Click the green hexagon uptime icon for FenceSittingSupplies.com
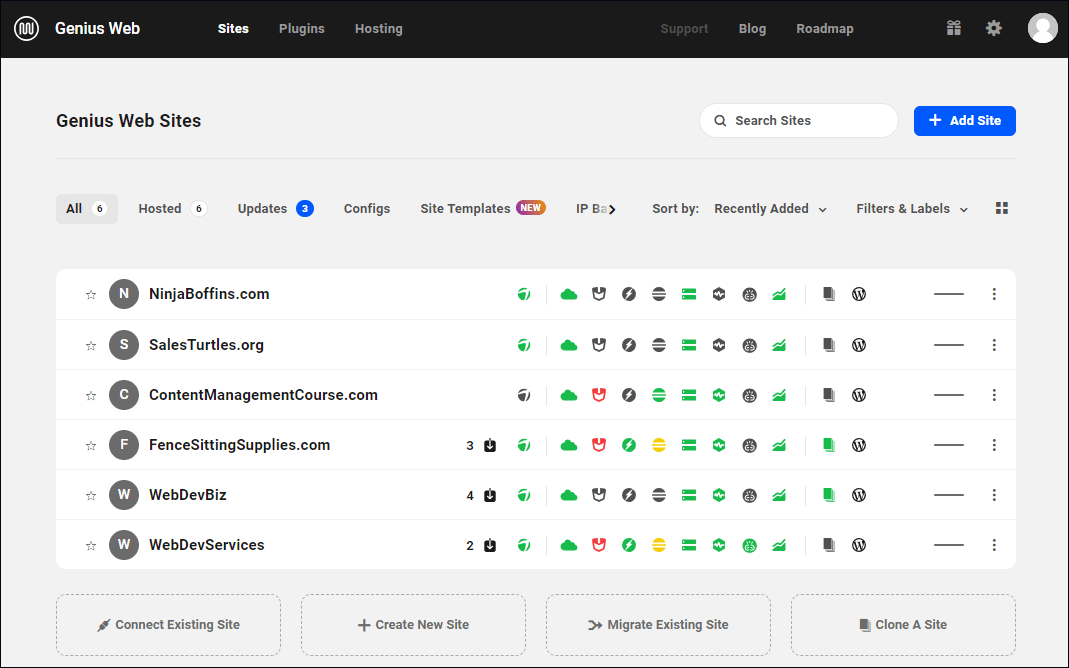The image size is (1069, 668). pyautogui.click(x=719, y=445)
